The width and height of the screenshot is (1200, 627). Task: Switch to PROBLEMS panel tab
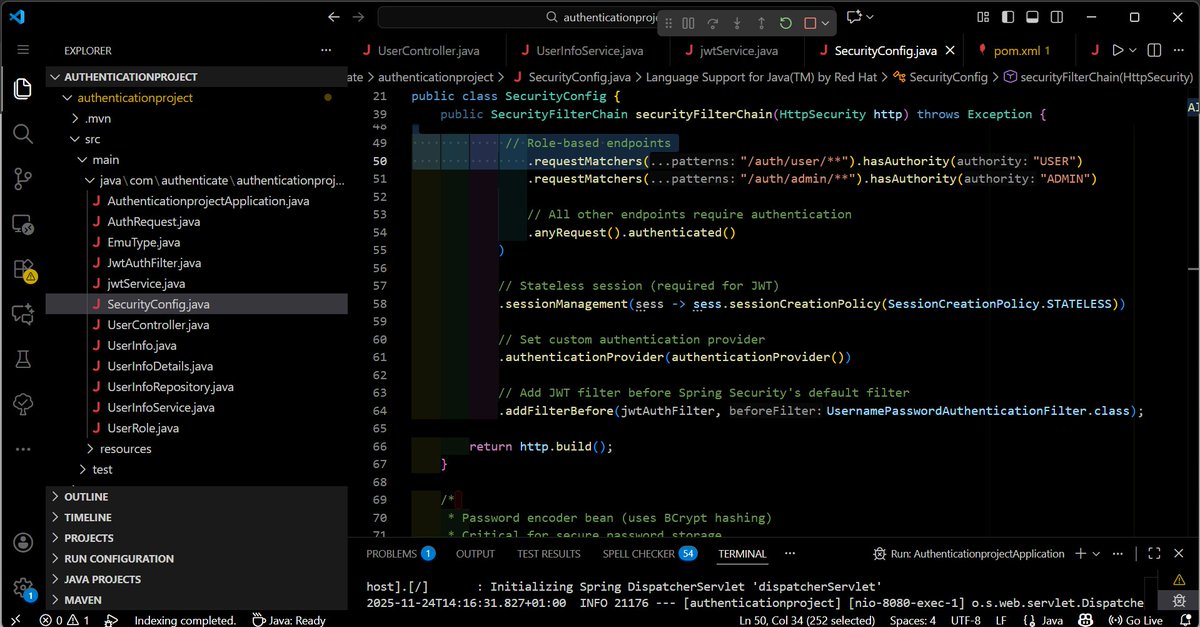[x=400, y=553]
